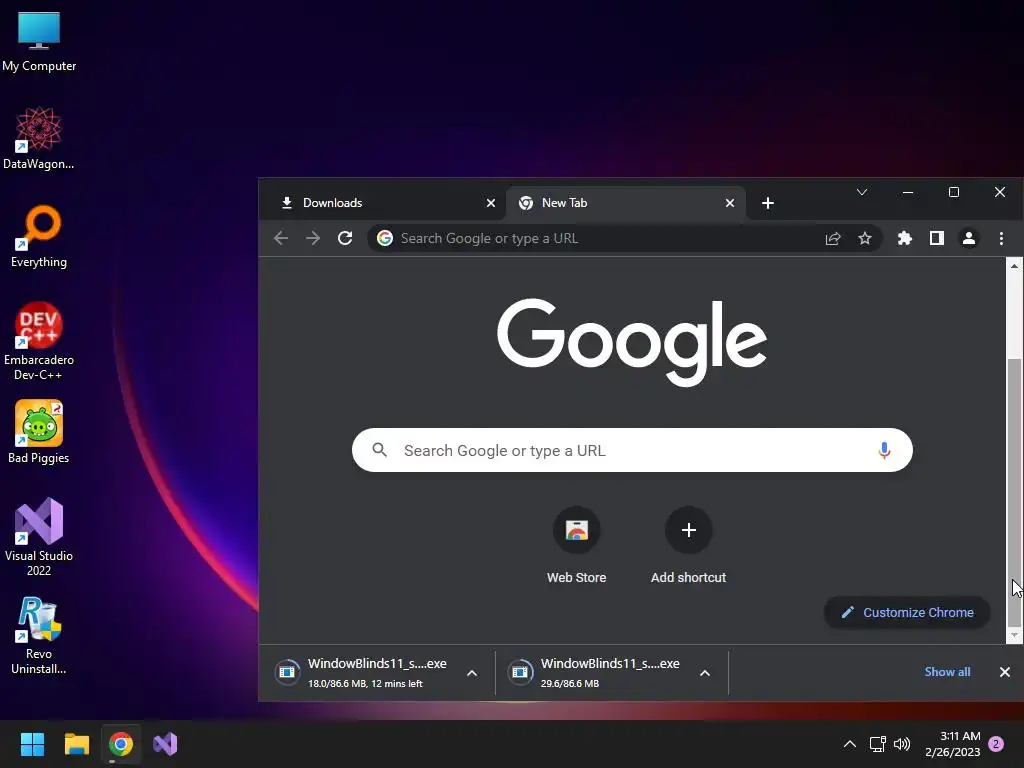1024x768 pixels.
Task: Click page vertical scrollbar thumb
Action: 1014,491
